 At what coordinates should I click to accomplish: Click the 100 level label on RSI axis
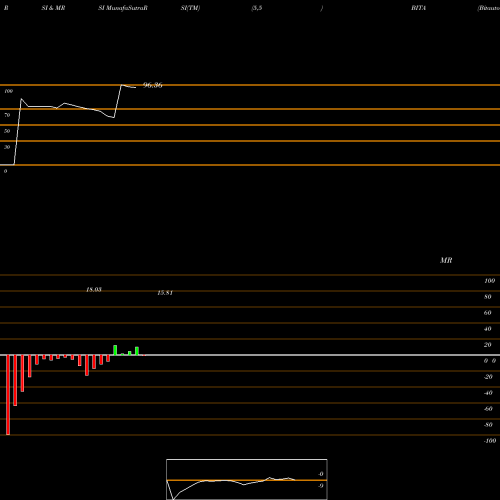tap(9, 91)
